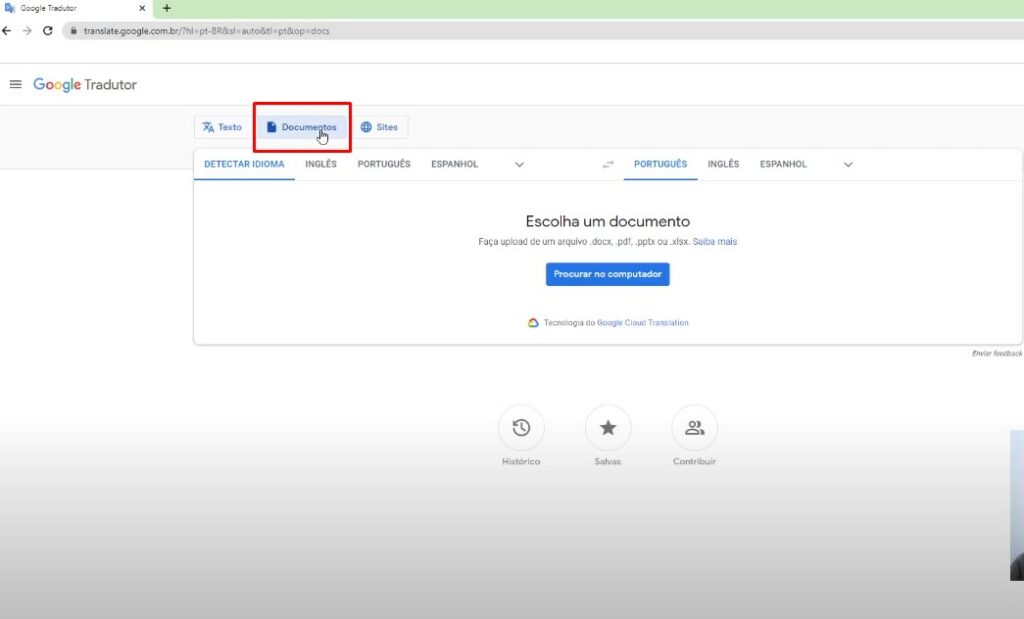This screenshot has width=1024, height=619.
Task: Switch source language to Inglês
Action: pos(321,164)
